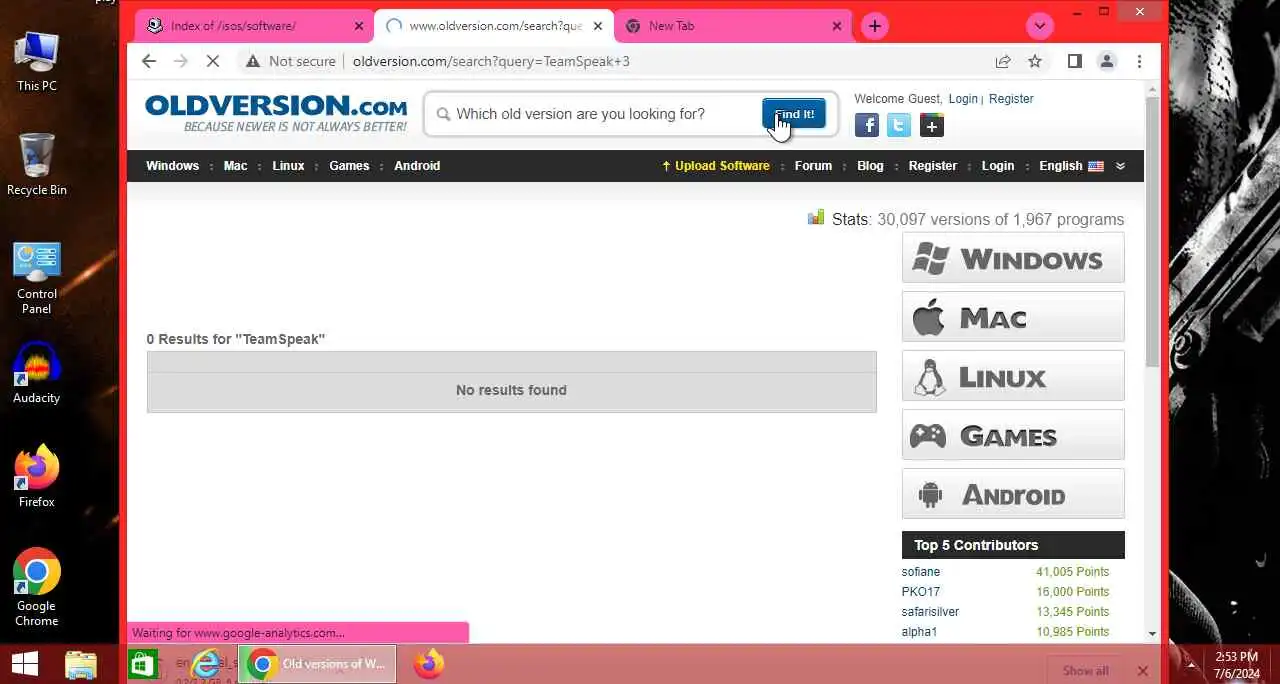Image resolution: width=1280 pixels, height=684 pixels.
Task: Click the Upload Software link
Action: tap(716, 166)
